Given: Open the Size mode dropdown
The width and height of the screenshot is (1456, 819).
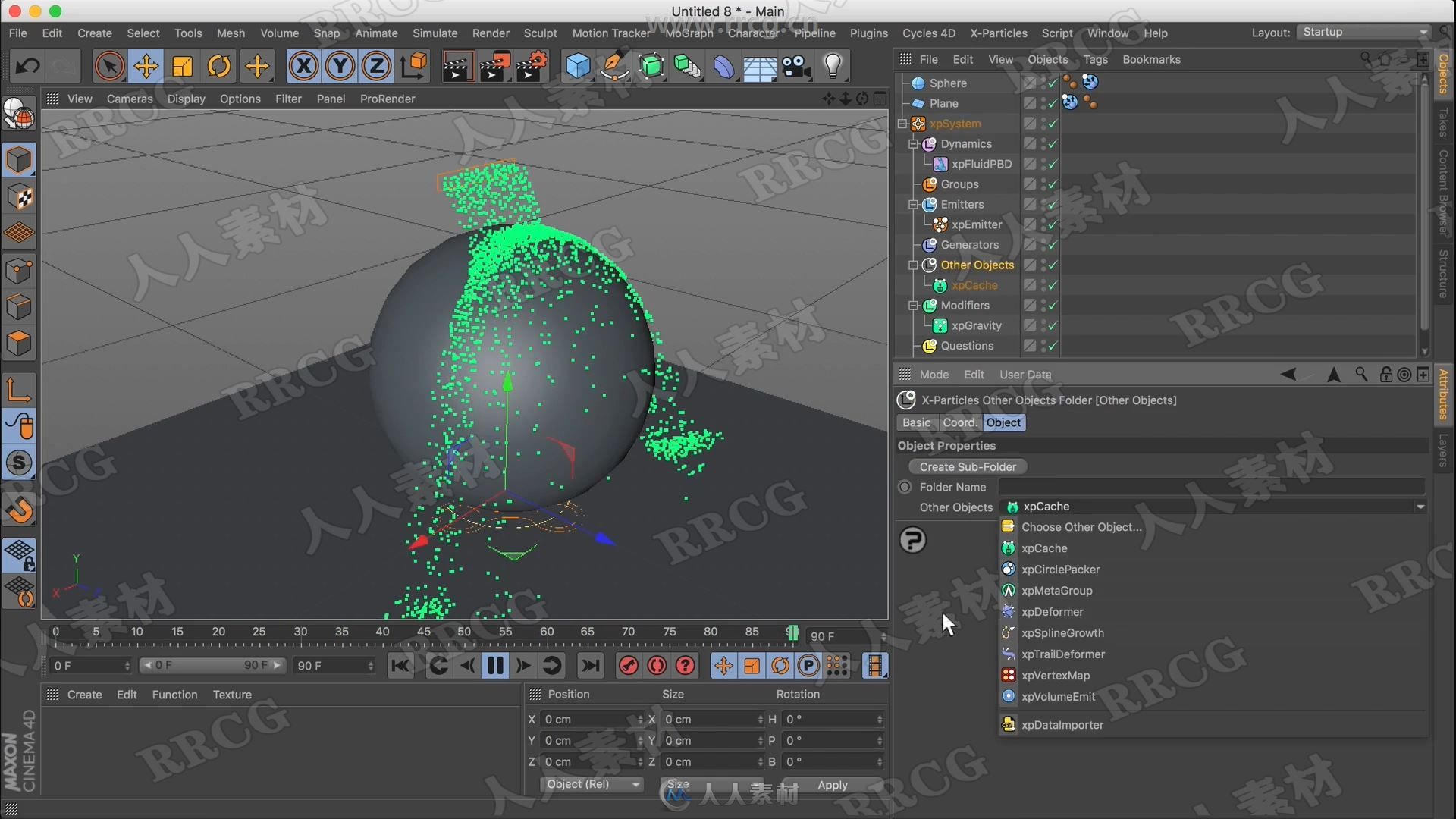Looking at the screenshot, I should pyautogui.click(x=713, y=784).
